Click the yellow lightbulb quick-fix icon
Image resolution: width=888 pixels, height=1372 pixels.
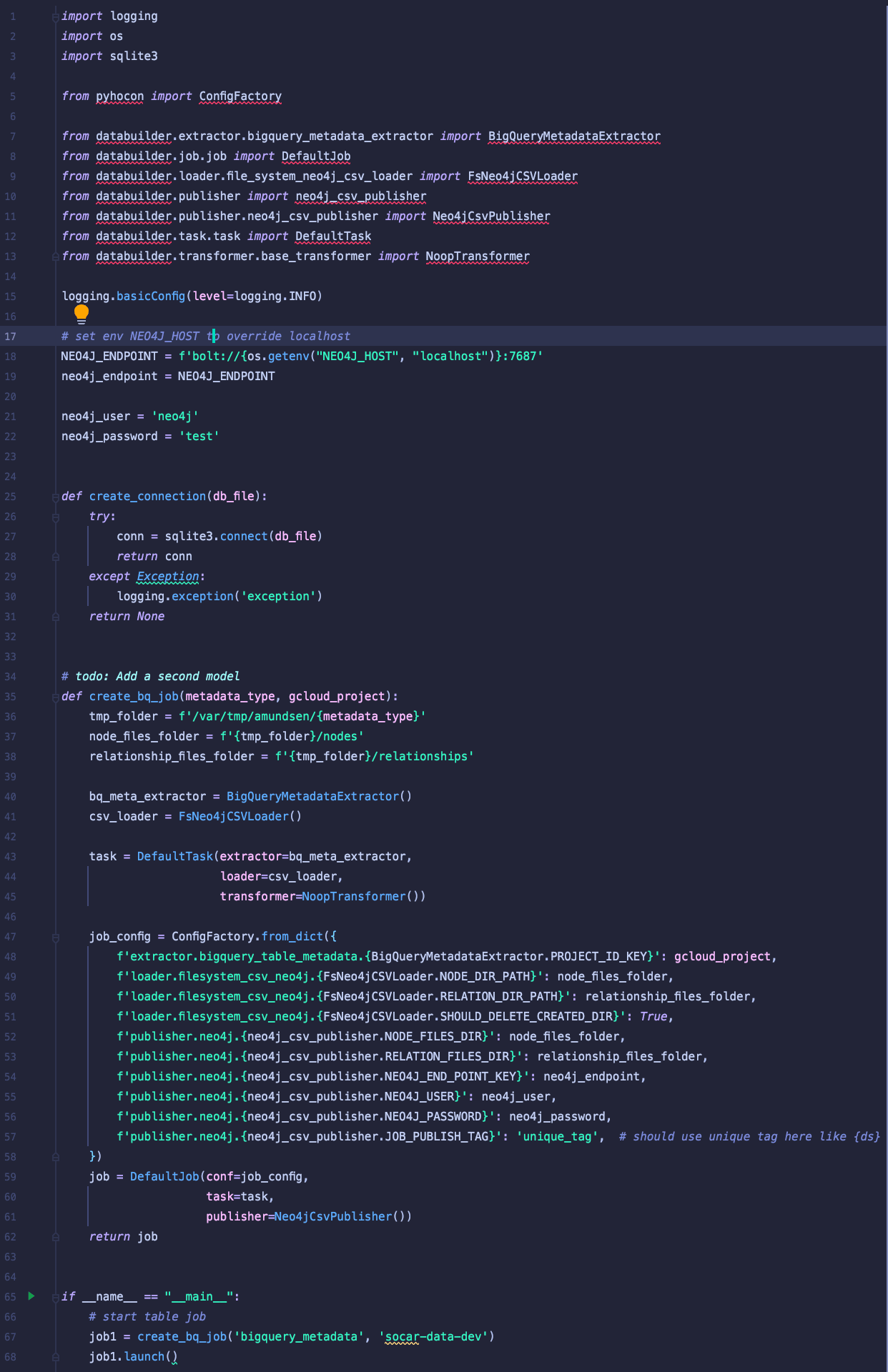click(x=82, y=314)
